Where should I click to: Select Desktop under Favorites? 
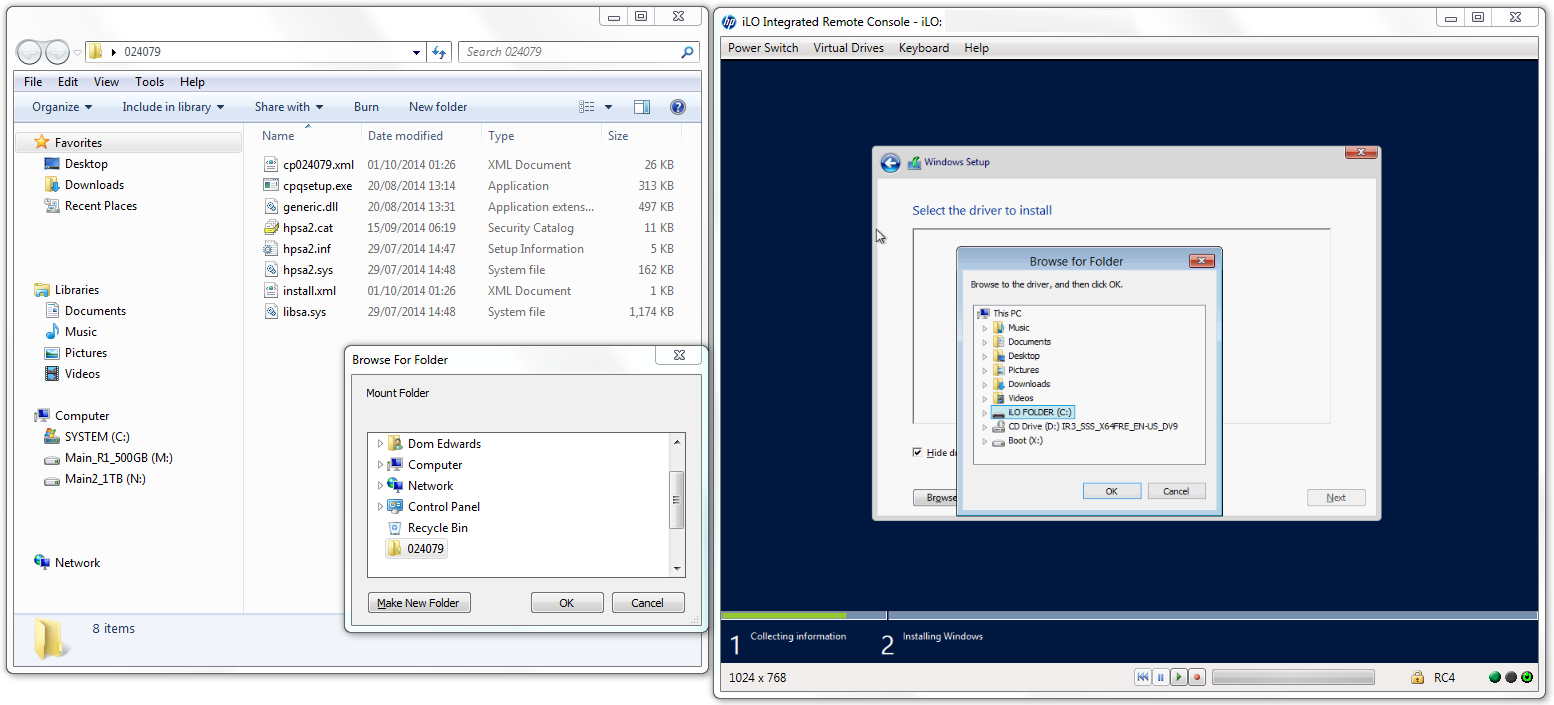[x=86, y=164]
